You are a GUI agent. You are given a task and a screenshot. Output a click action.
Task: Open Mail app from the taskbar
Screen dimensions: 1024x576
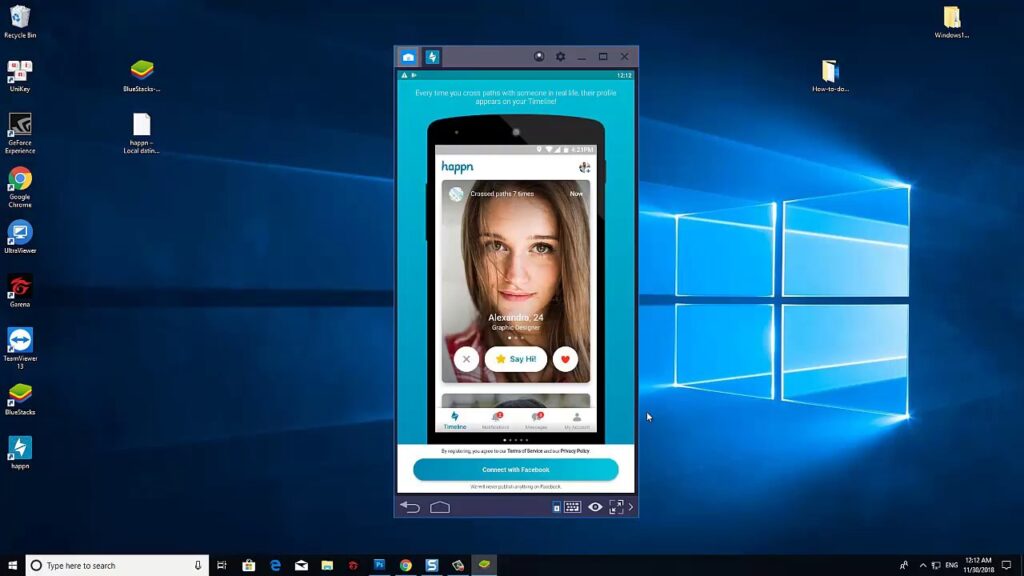point(301,566)
